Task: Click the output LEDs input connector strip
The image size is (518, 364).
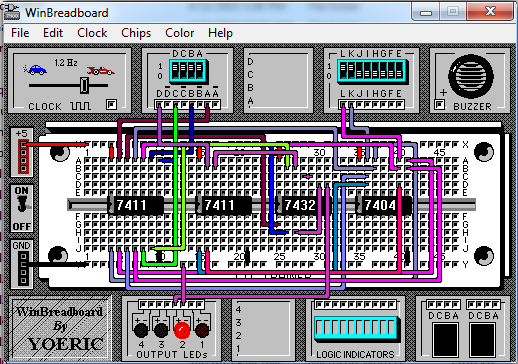Action: click(x=171, y=304)
